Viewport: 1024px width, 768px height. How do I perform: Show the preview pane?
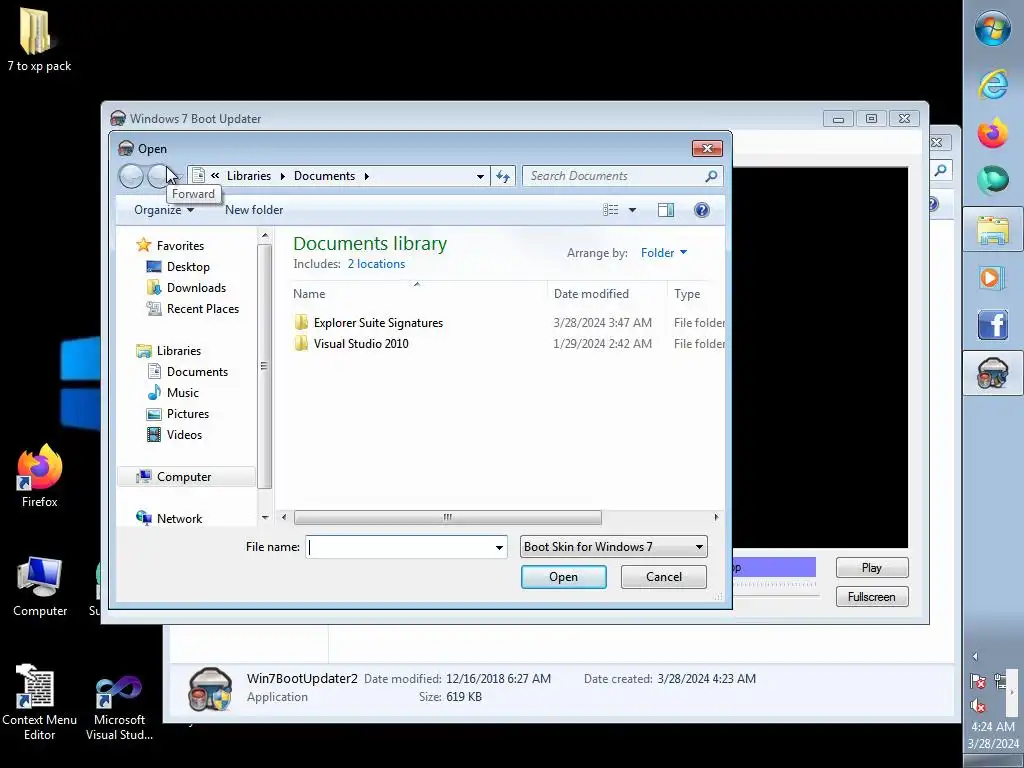pos(665,210)
